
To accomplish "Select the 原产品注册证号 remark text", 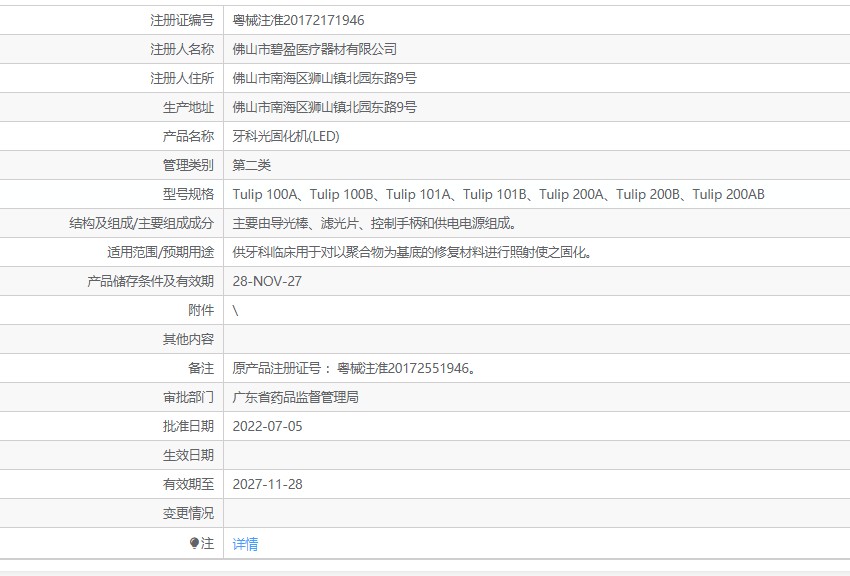I will 355,368.
